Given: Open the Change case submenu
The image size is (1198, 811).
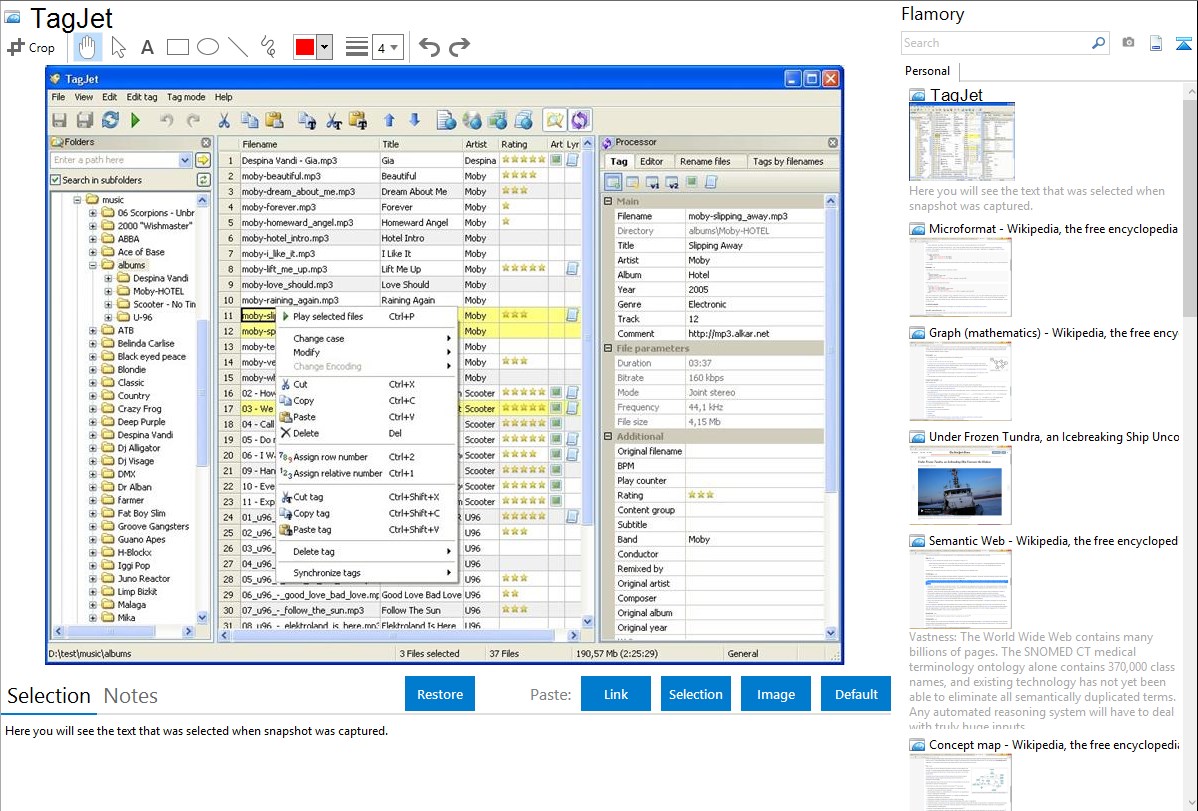Looking at the screenshot, I should [x=367, y=339].
